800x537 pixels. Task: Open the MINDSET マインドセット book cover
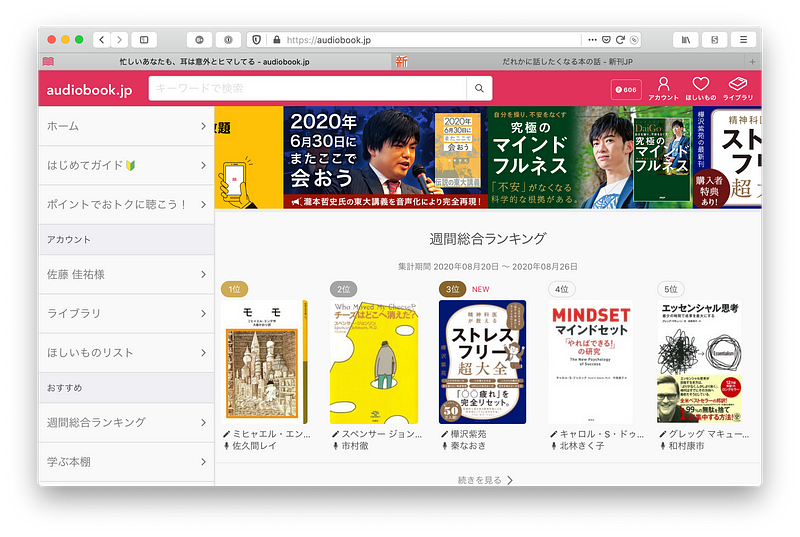(x=591, y=362)
